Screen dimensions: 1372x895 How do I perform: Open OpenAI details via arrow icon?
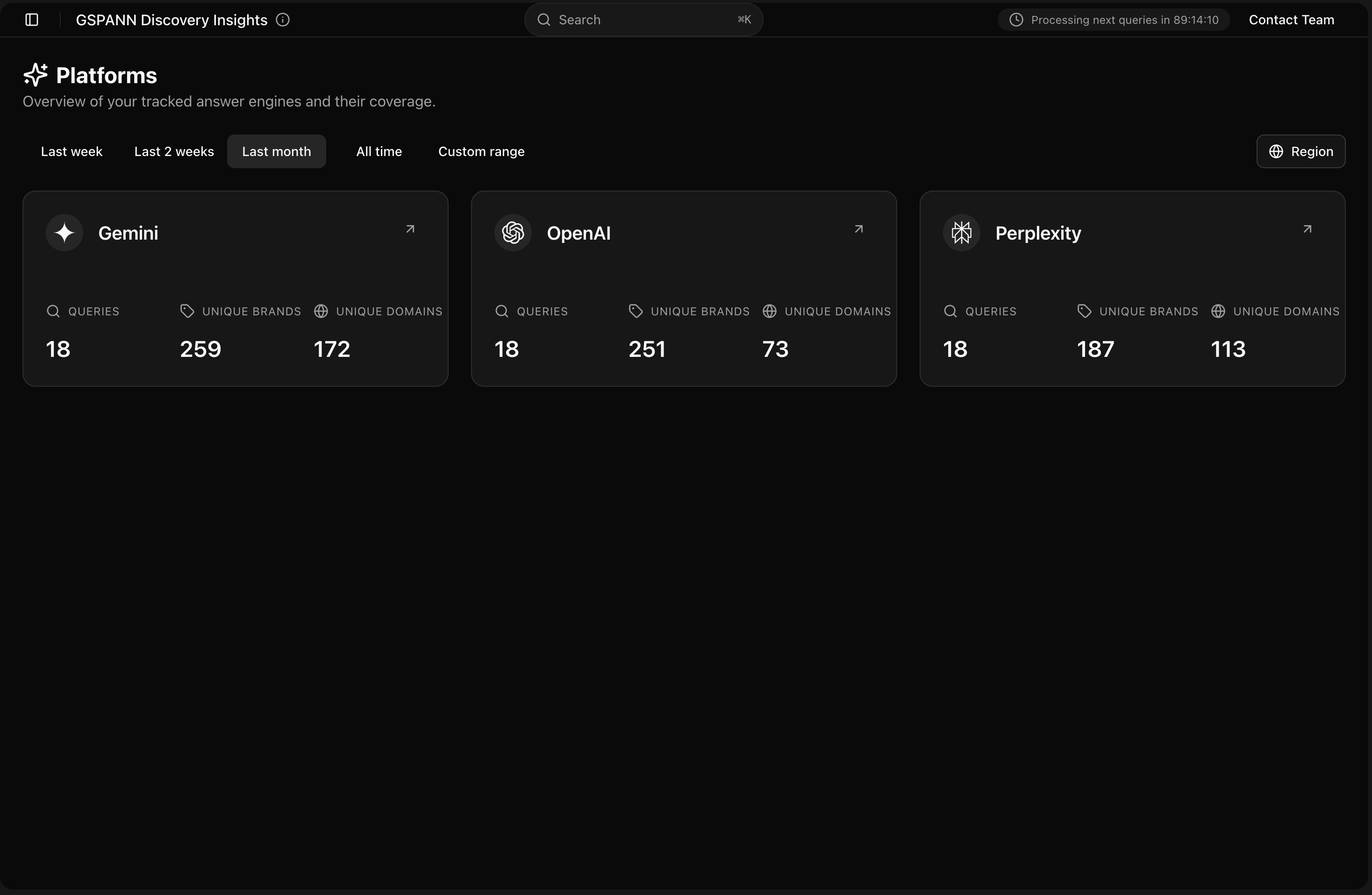(x=859, y=229)
